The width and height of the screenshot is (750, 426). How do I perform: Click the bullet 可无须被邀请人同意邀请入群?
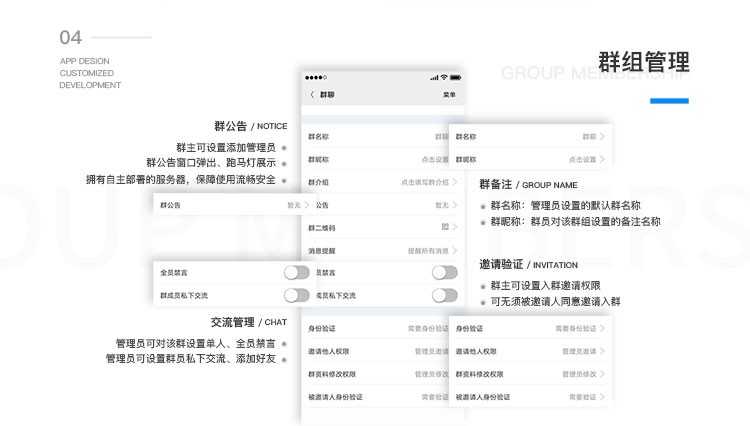click(555, 301)
